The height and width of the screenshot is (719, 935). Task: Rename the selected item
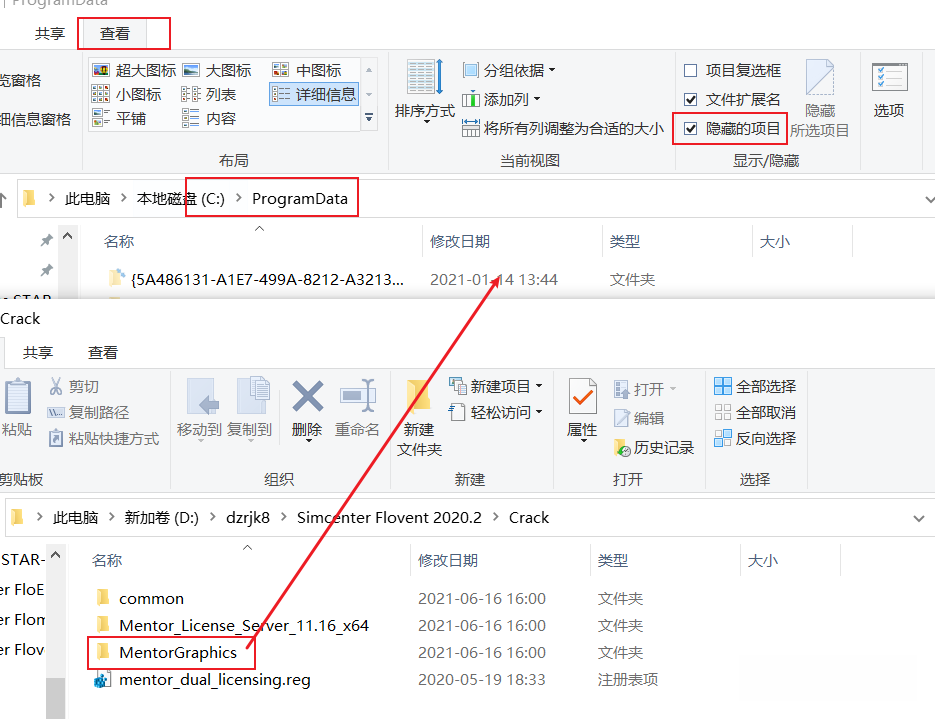tap(357, 408)
